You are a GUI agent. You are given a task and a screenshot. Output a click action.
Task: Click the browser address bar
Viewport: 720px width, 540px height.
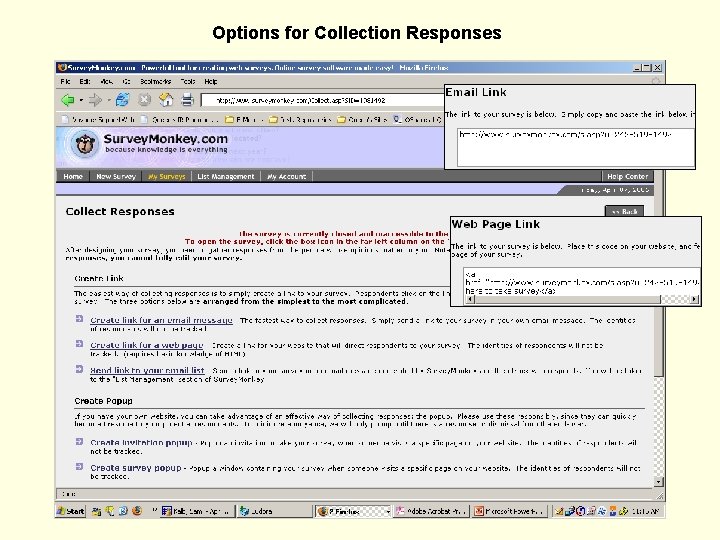pos(322,100)
